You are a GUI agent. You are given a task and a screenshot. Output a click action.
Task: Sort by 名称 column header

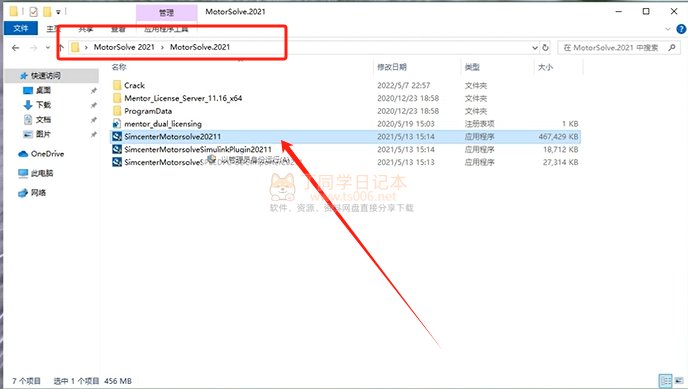(x=119, y=67)
